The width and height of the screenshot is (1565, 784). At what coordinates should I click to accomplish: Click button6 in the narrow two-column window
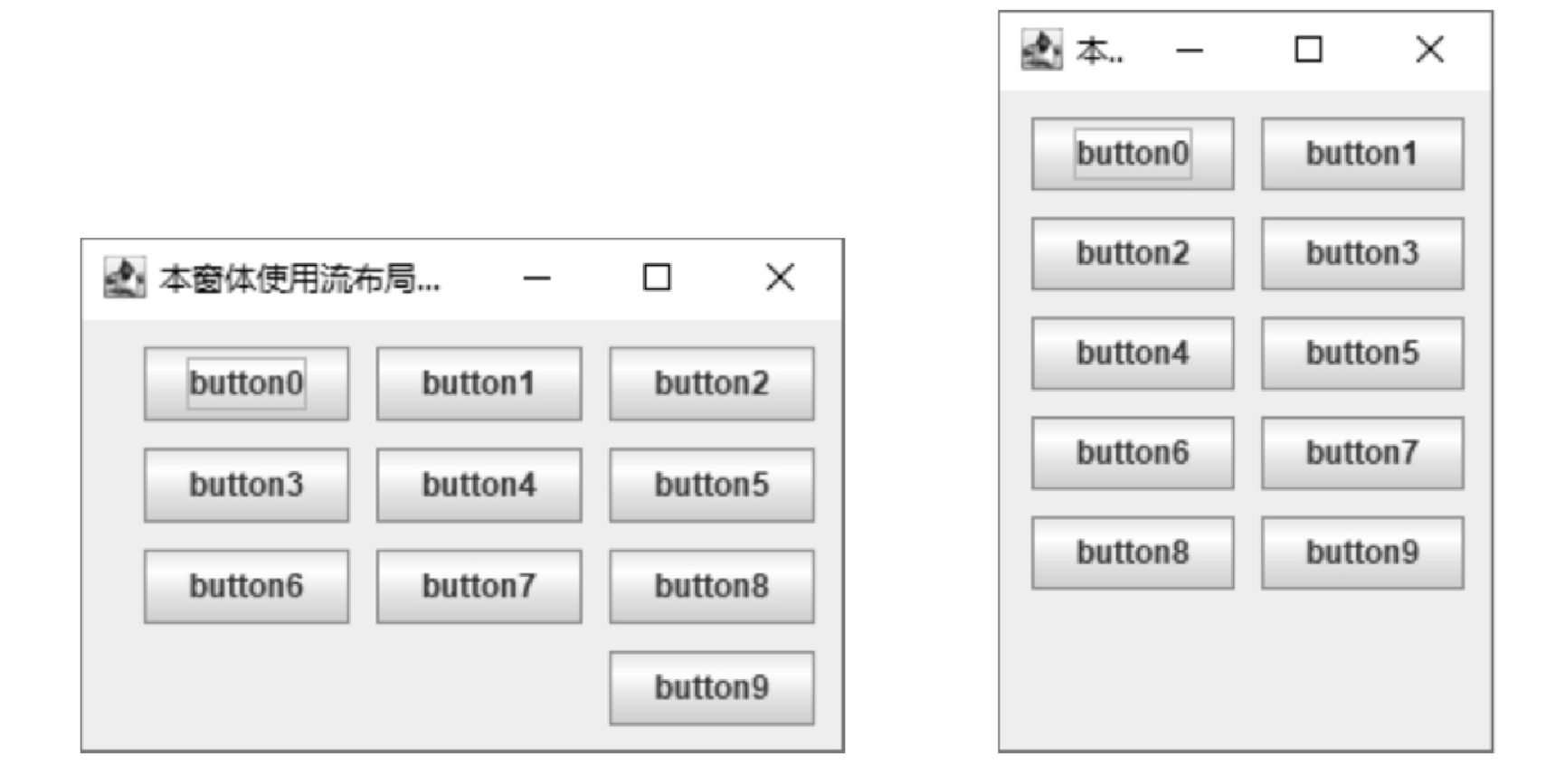(x=1133, y=453)
